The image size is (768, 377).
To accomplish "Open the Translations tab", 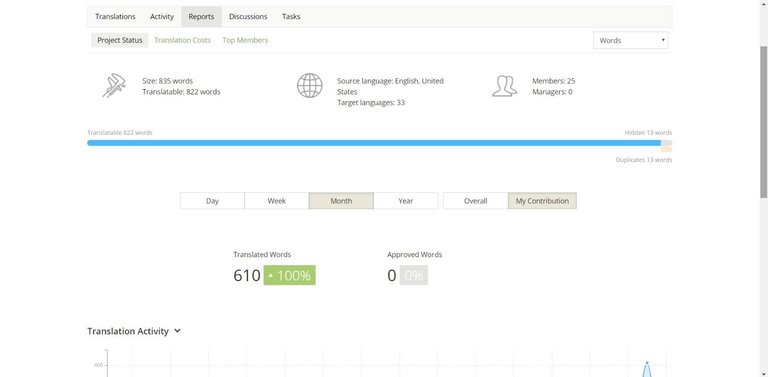I will 115,17.
